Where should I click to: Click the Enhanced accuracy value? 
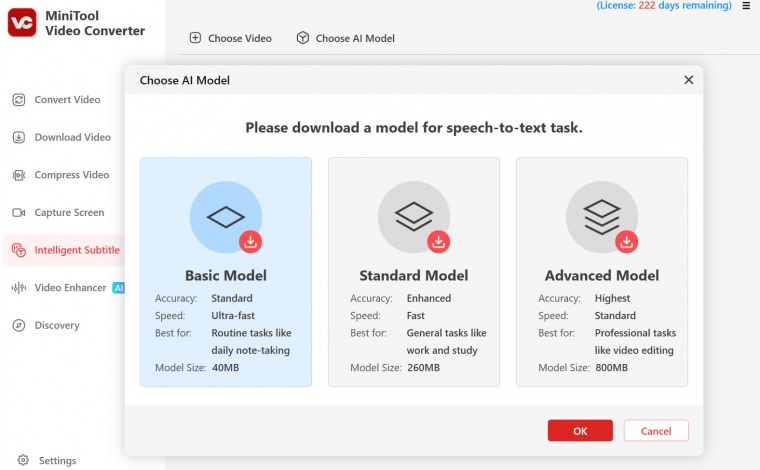[429, 298]
